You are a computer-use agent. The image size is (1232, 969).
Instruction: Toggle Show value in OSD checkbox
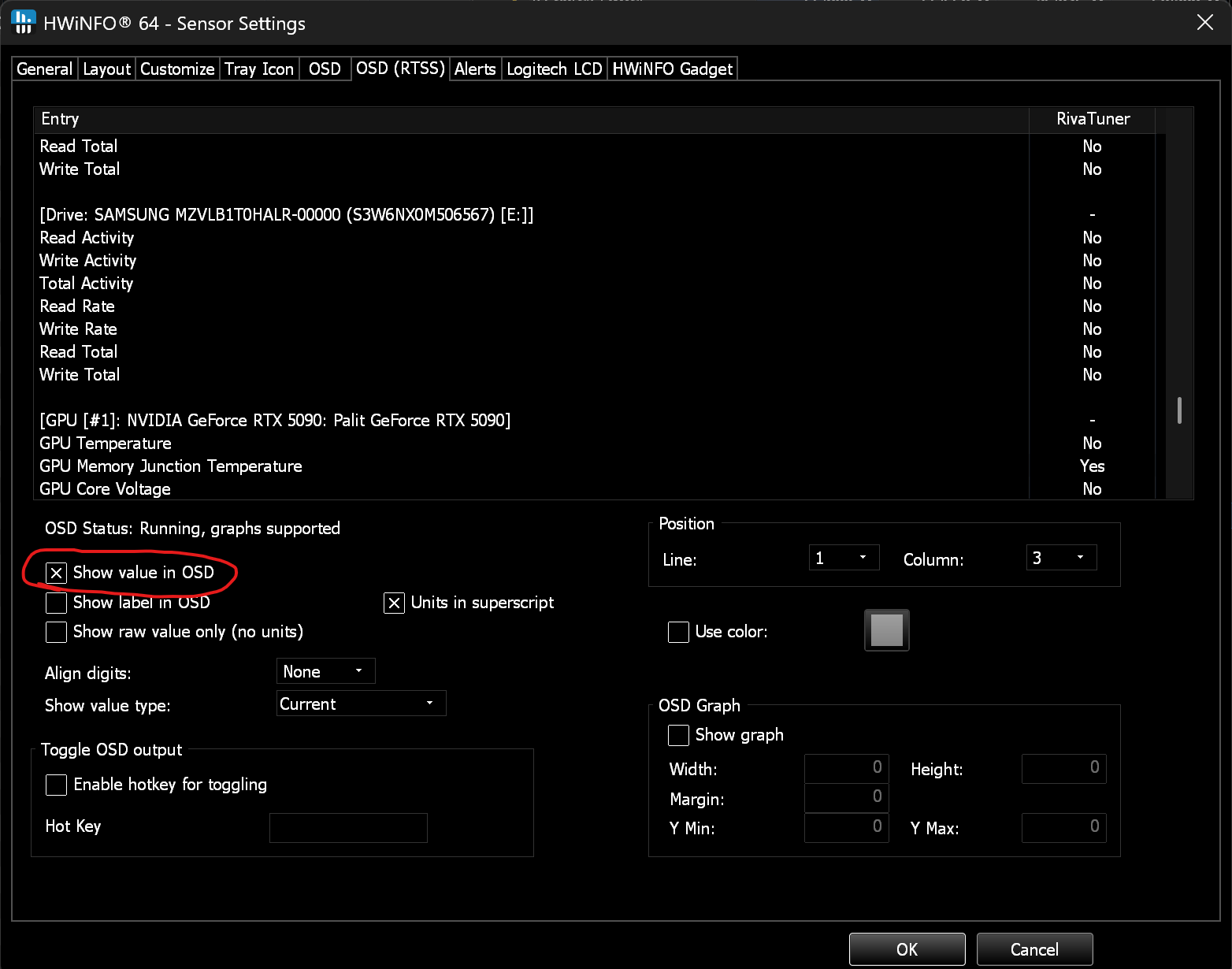click(x=56, y=573)
